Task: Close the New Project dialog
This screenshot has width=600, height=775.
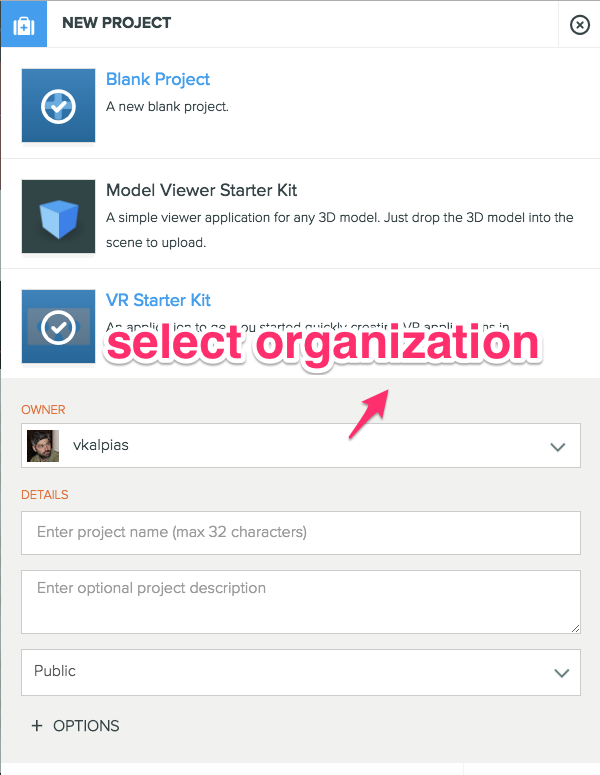Action: click(x=579, y=25)
